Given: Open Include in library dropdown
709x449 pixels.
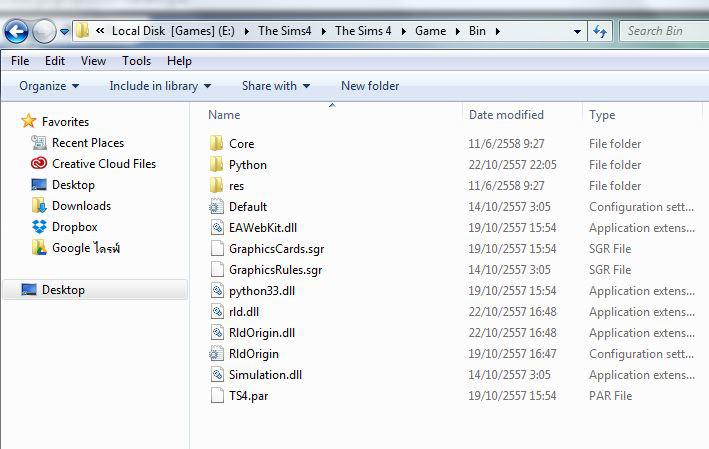Looking at the screenshot, I should click(160, 86).
